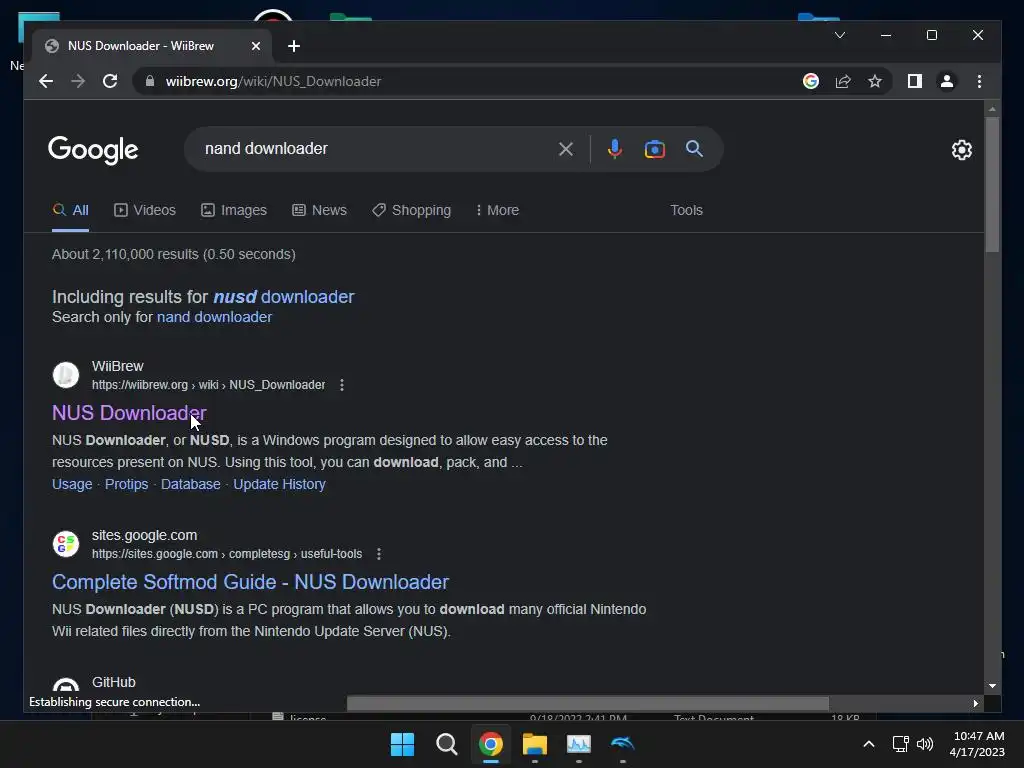Click the horizontal scrollbar thumb
This screenshot has width=1024, height=768.
[588, 703]
